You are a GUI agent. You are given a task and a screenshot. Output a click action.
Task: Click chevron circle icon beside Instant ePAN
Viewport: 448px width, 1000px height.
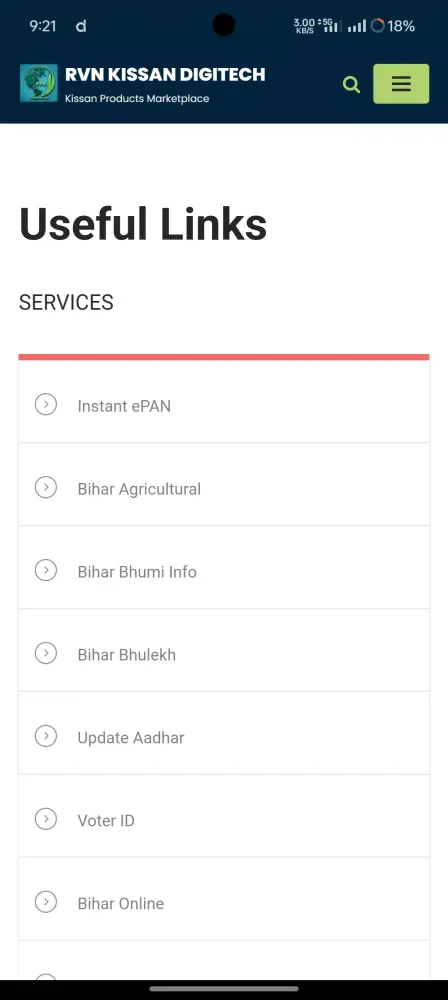tap(45, 404)
